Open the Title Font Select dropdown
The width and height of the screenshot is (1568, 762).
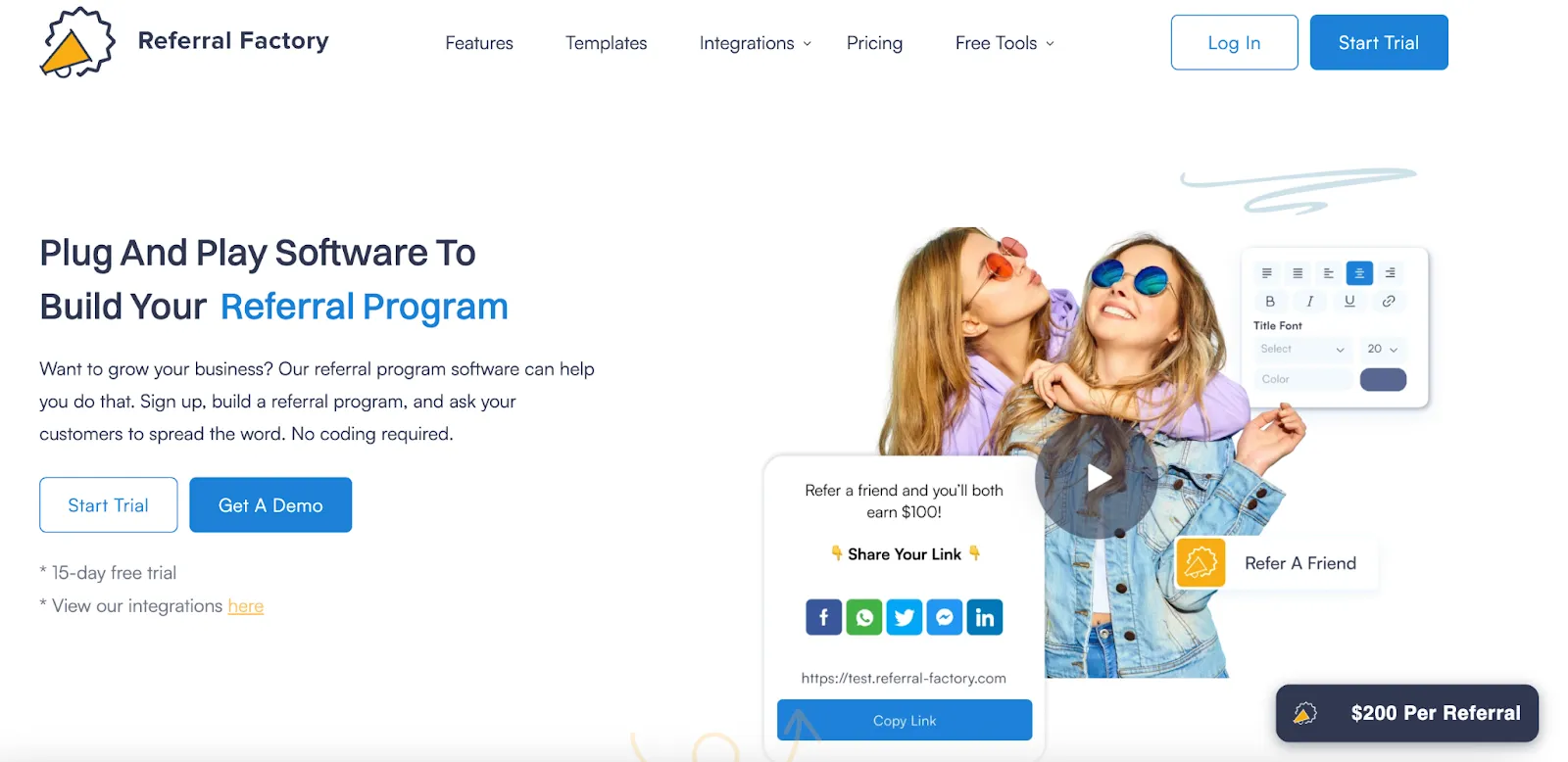click(x=1302, y=349)
